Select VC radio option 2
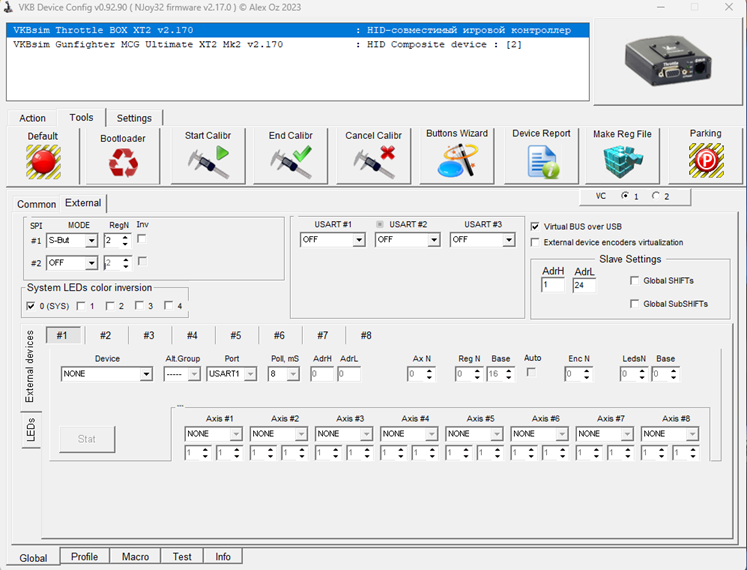Image resolution: width=747 pixels, height=570 pixels. [x=657, y=196]
